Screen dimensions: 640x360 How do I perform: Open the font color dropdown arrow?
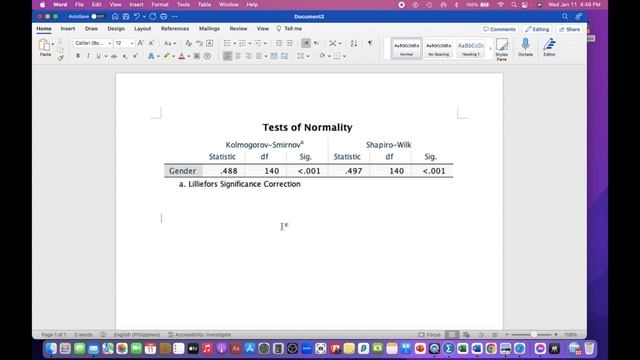[189, 56]
